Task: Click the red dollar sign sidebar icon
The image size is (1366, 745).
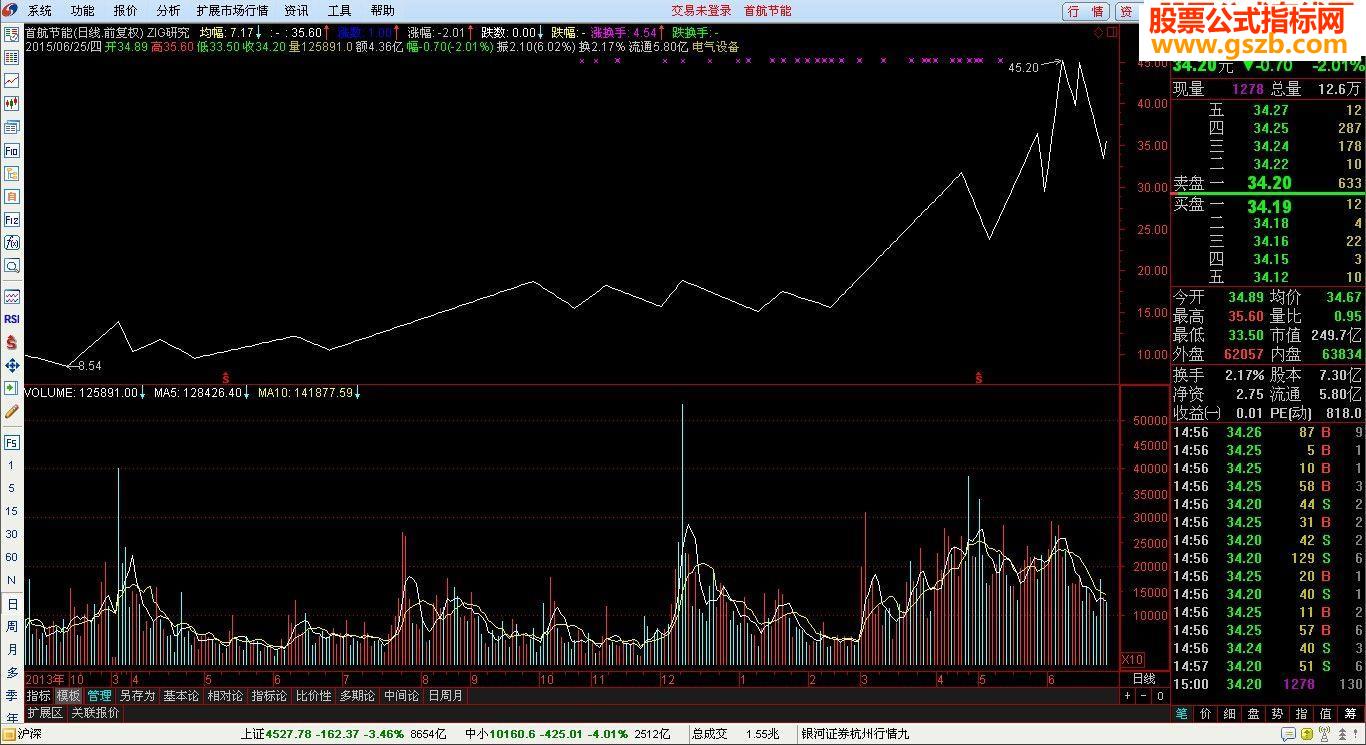Action: 12,342
